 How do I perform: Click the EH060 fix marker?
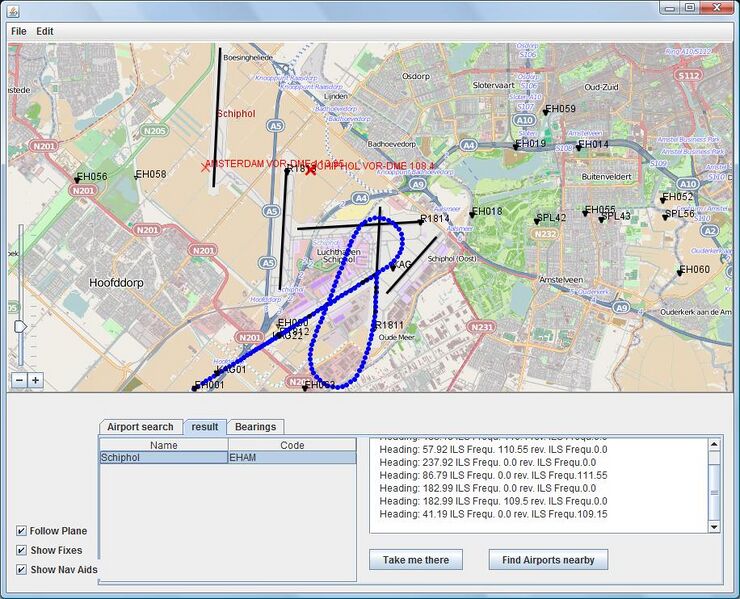pos(680,273)
